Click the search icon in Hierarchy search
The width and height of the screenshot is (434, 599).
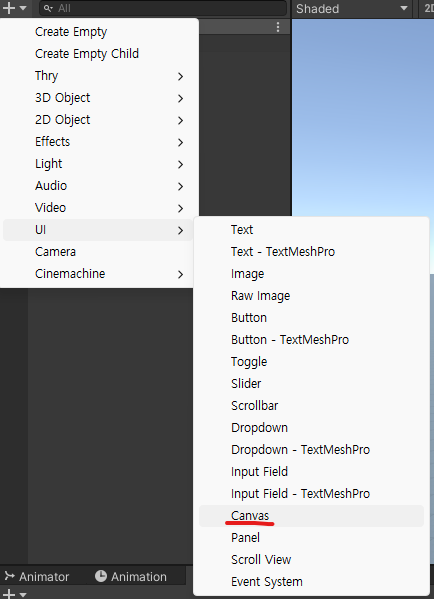48,8
